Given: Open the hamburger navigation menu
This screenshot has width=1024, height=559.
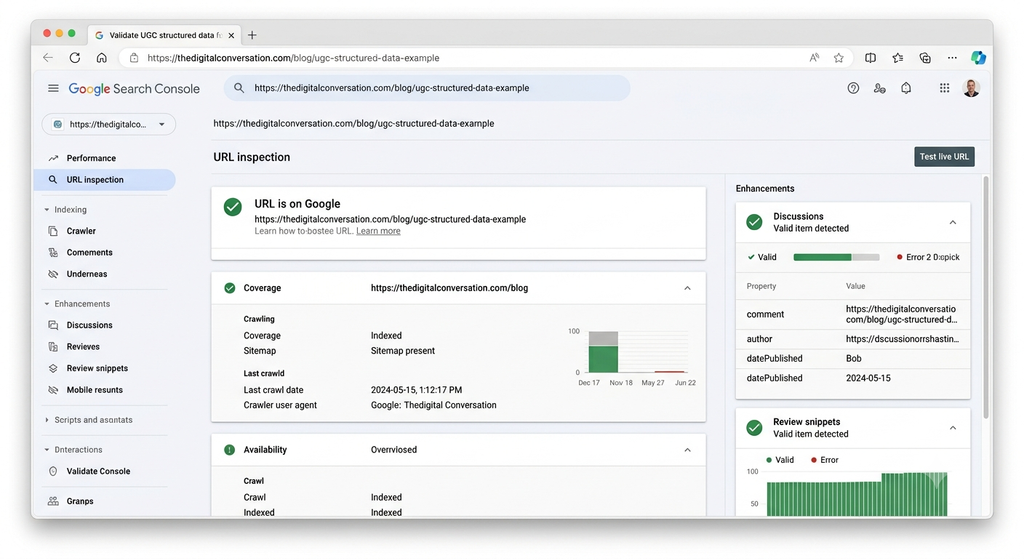Looking at the screenshot, I should click(x=53, y=88).
